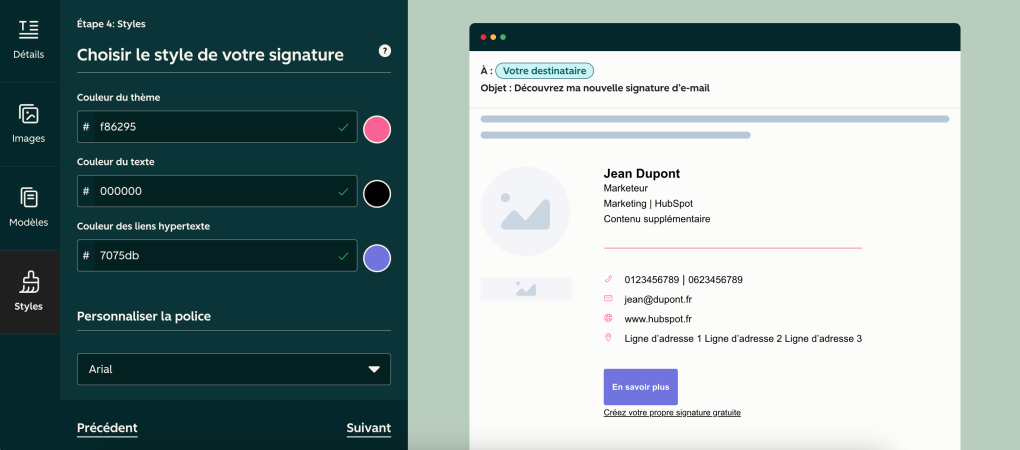The image size is (1020, 450).
Task: Select the Styles tab in sidebar
Action: (29, 292)
